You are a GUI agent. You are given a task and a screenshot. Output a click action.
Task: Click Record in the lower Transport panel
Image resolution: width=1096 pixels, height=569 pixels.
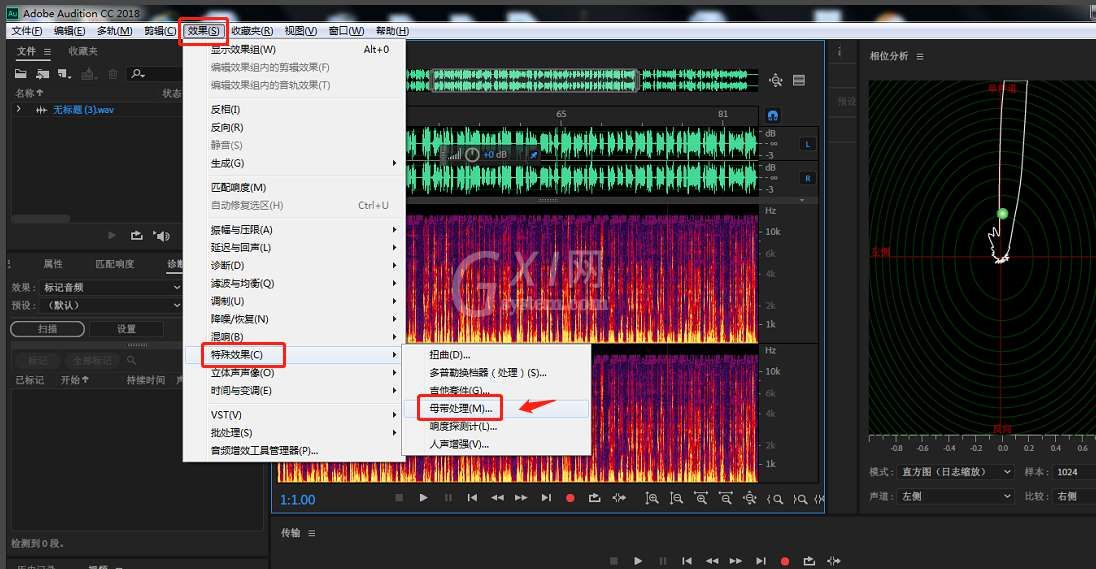click(x=785, y=561)
